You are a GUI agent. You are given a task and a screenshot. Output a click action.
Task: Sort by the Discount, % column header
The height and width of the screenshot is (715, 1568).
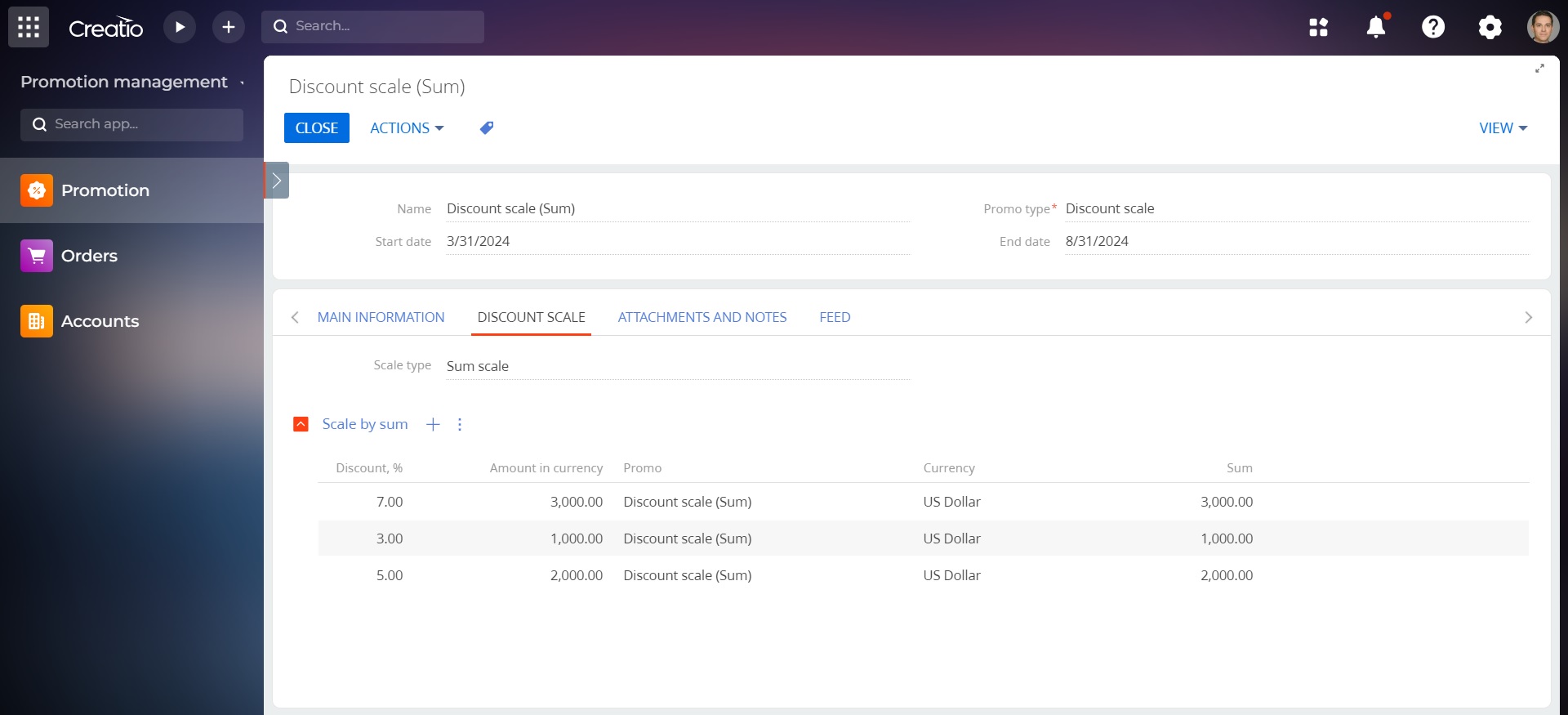369,468
